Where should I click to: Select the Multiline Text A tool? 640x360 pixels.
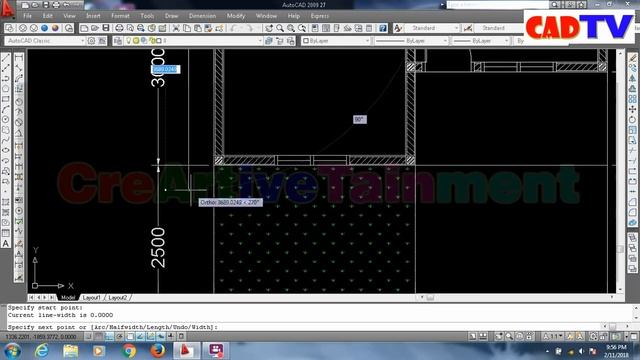pyautogui.click(x=6, y=243)
